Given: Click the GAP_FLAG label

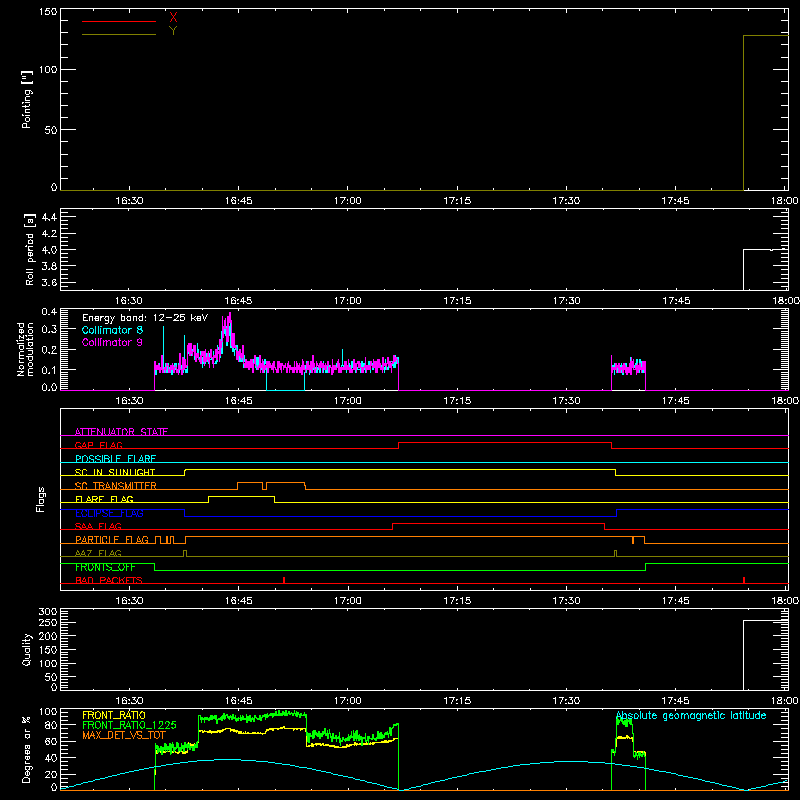Looking at the screenshot, I should pos(98,445).
